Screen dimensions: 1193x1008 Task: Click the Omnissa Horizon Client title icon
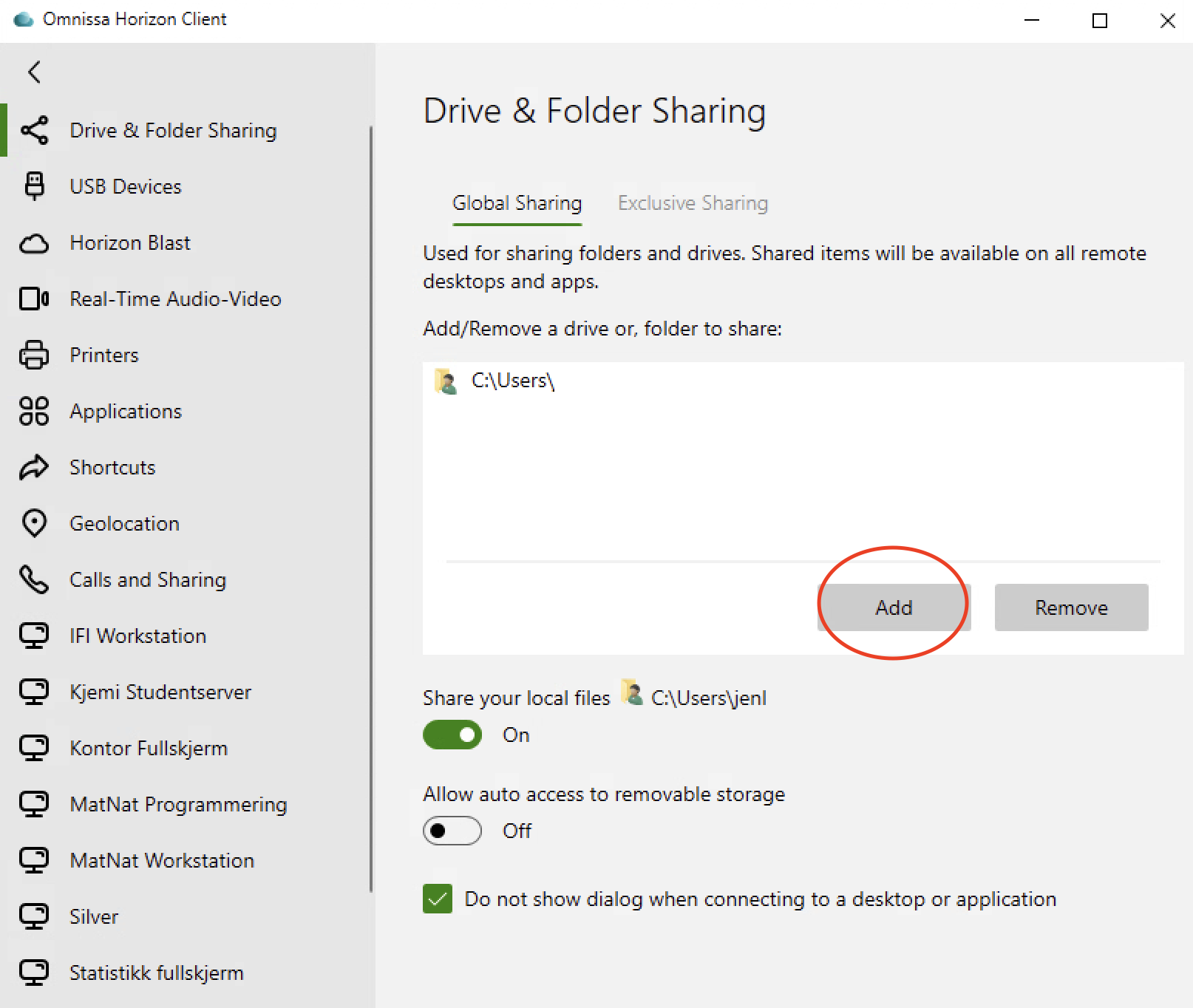24,19
